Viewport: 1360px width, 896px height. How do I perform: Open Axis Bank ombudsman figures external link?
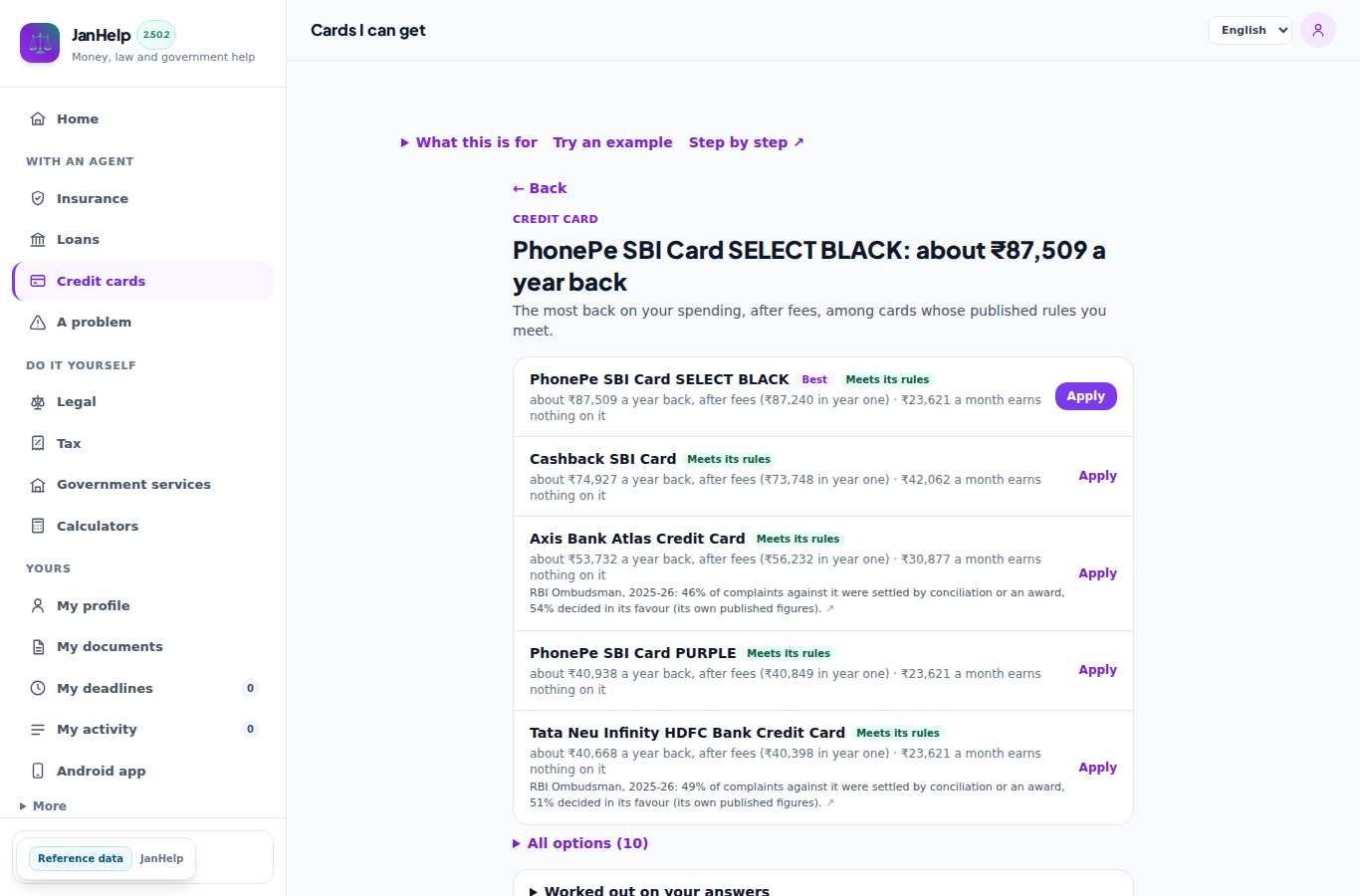click(x=830, y=608)
